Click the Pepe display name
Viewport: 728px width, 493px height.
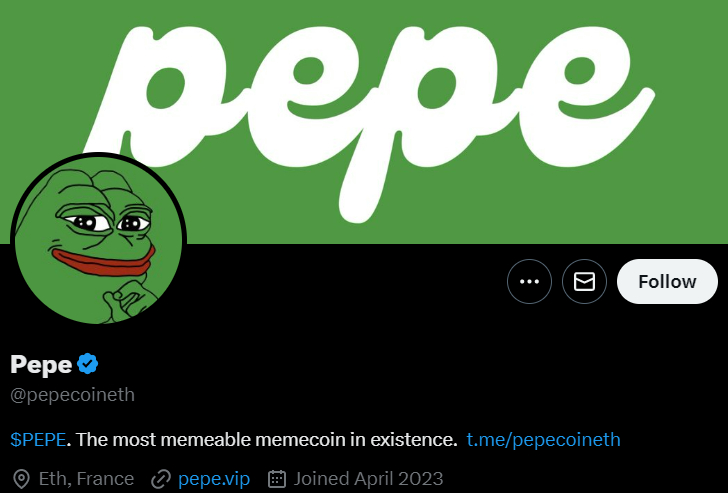click(x=41, y=364)
